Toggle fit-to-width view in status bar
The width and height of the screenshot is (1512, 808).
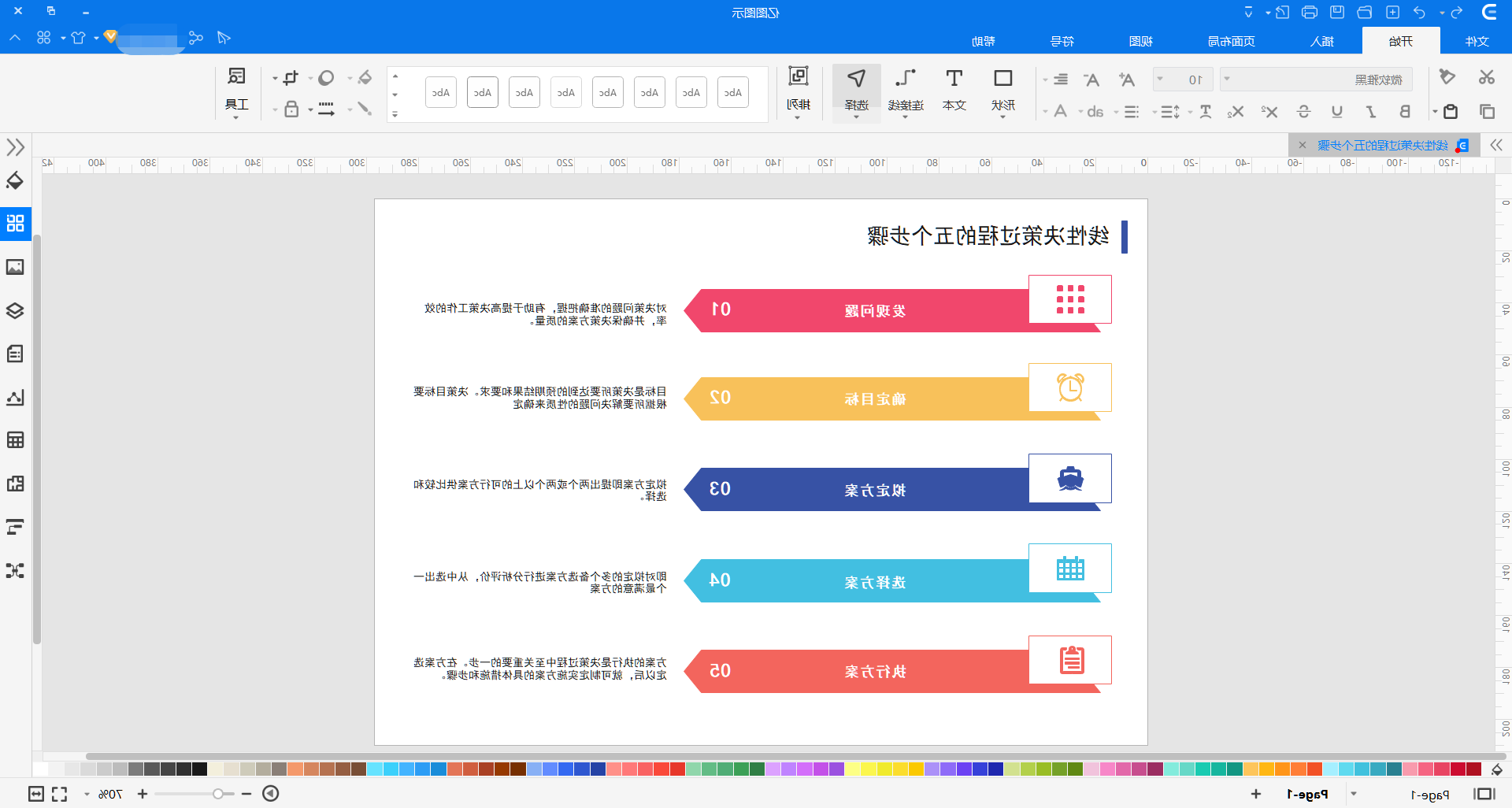(35, 794)
